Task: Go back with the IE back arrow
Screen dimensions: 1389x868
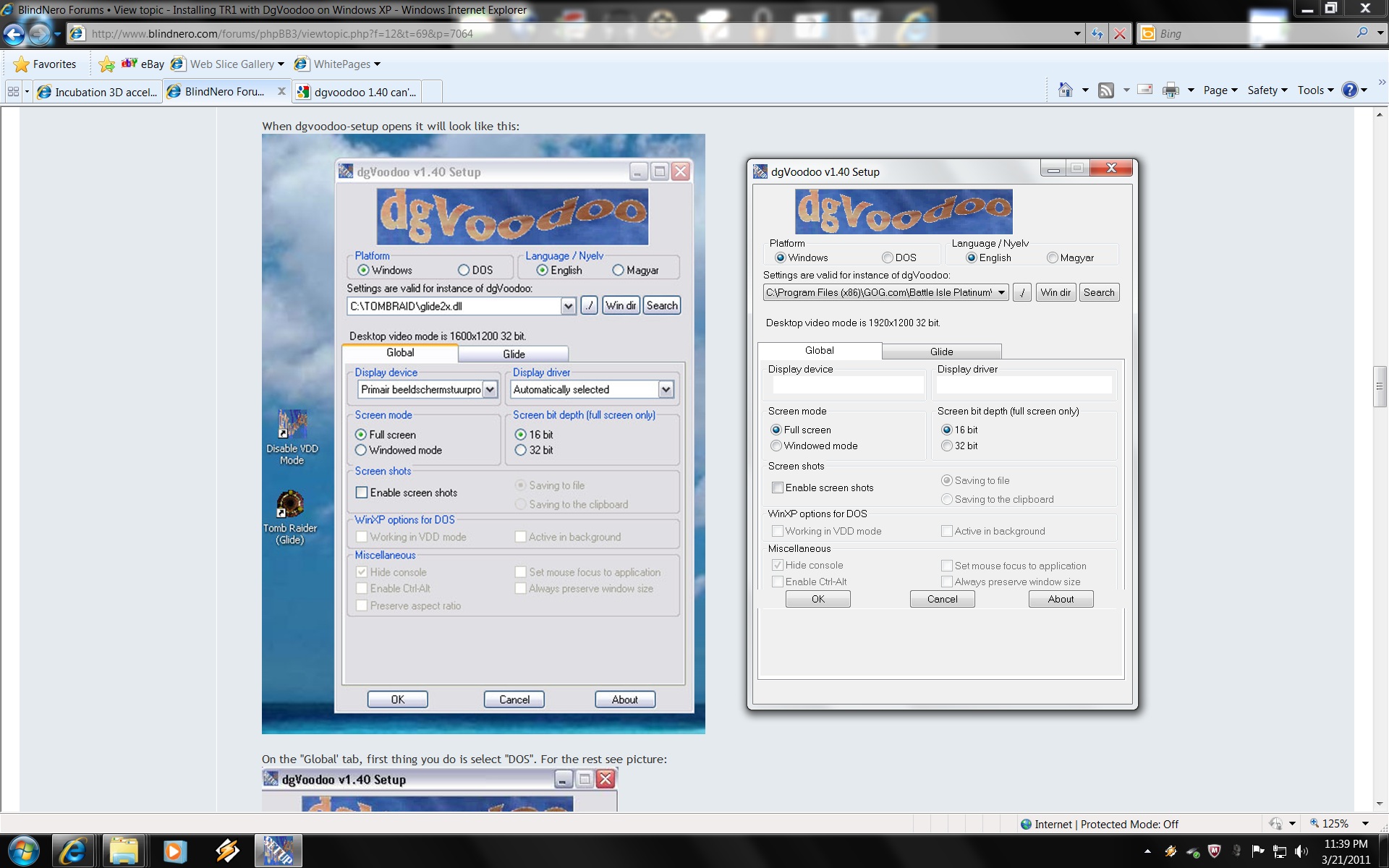Action: coord(14,34)
